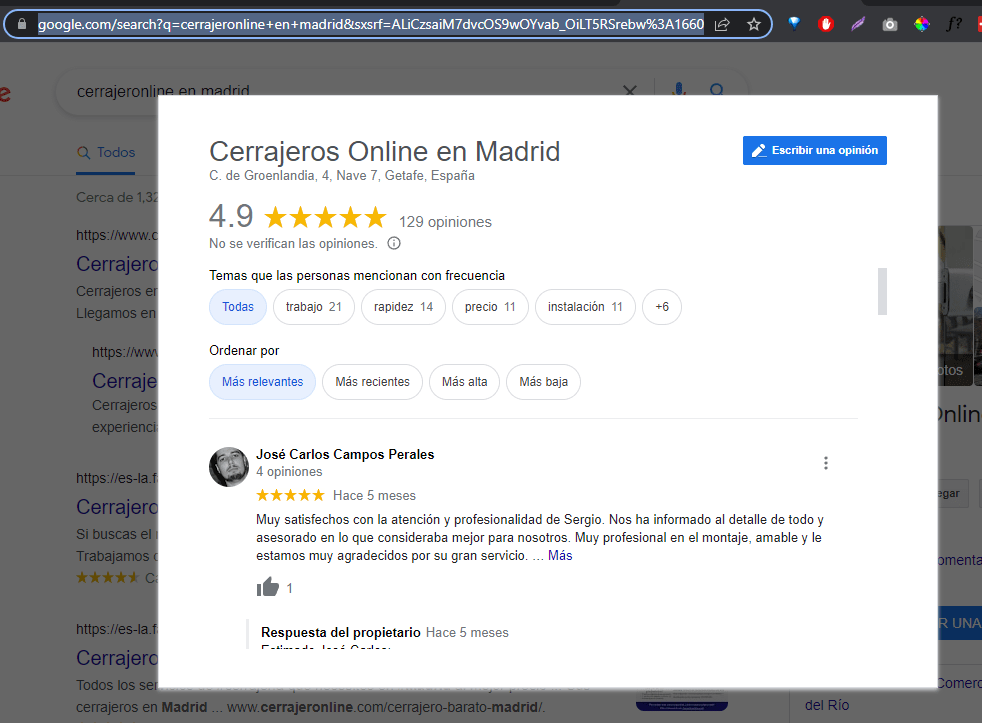Open the f? font finder extension

point(953,24)
